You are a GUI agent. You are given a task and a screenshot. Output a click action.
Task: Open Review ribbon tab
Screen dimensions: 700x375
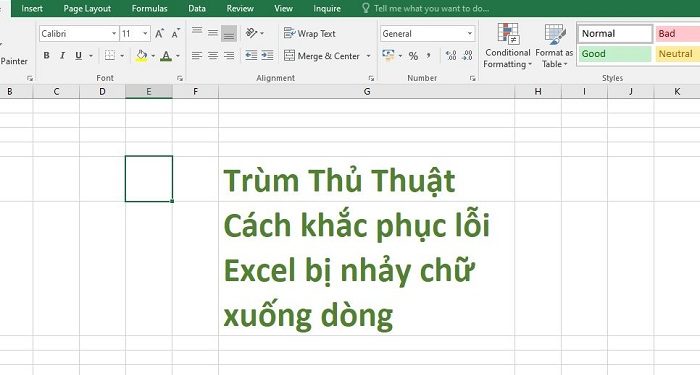tap(240, 8)
